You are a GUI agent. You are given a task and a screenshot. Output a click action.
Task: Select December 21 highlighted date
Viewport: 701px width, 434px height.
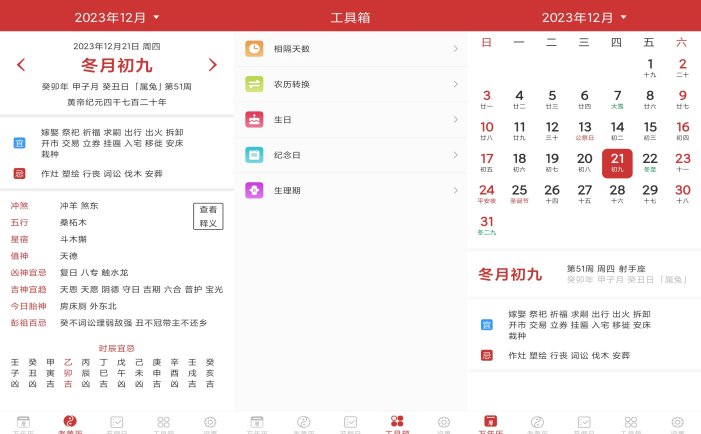click(x=617, y=163)
